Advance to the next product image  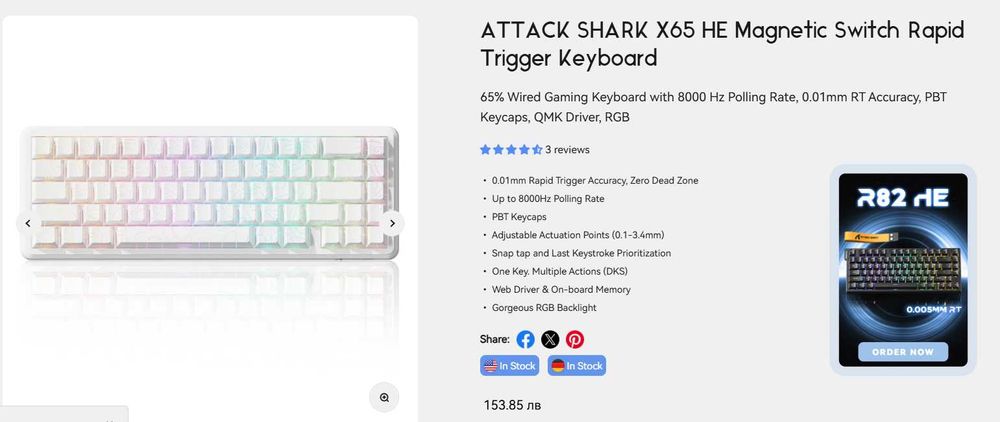pyautogui.click(x=392, y=223)
